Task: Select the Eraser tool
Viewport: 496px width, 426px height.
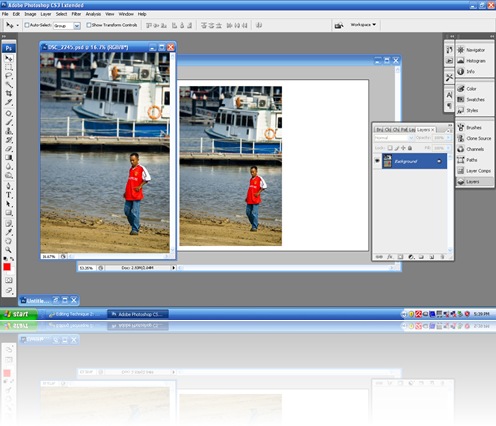Action: coord(9,149)
